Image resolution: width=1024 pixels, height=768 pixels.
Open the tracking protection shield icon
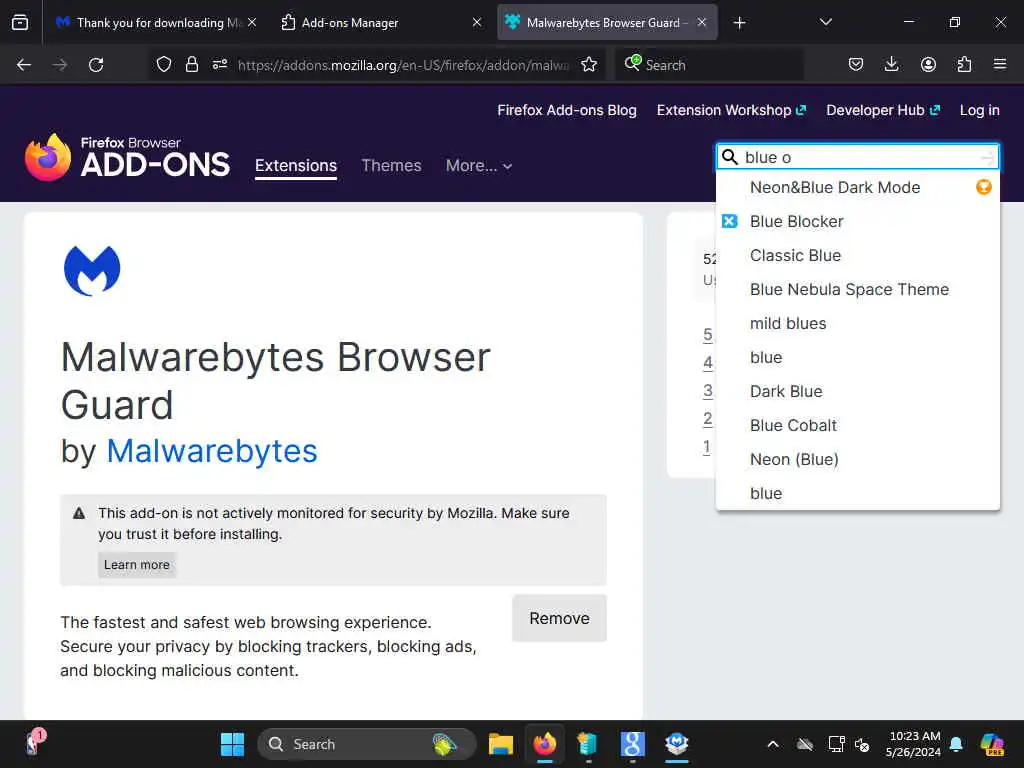coord(164,65)
